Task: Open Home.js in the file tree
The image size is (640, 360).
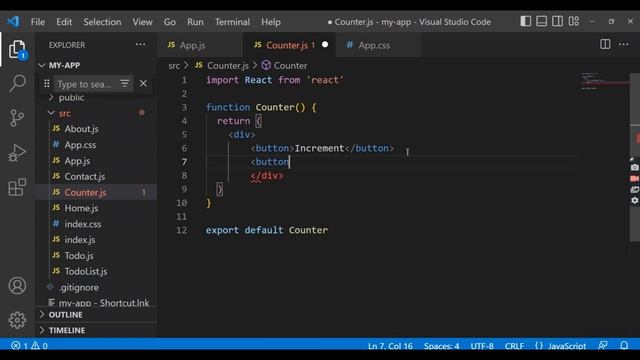Action: (x=81, y=208)
